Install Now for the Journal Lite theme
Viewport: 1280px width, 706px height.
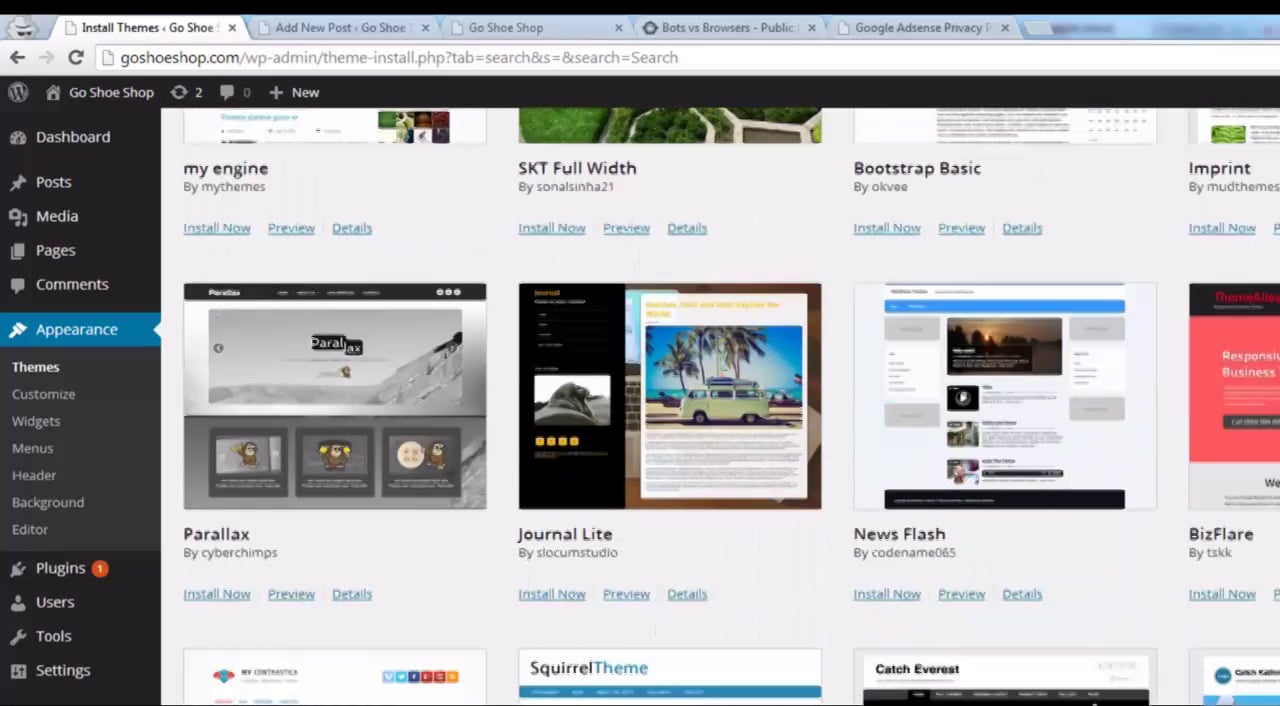point(552,594)
